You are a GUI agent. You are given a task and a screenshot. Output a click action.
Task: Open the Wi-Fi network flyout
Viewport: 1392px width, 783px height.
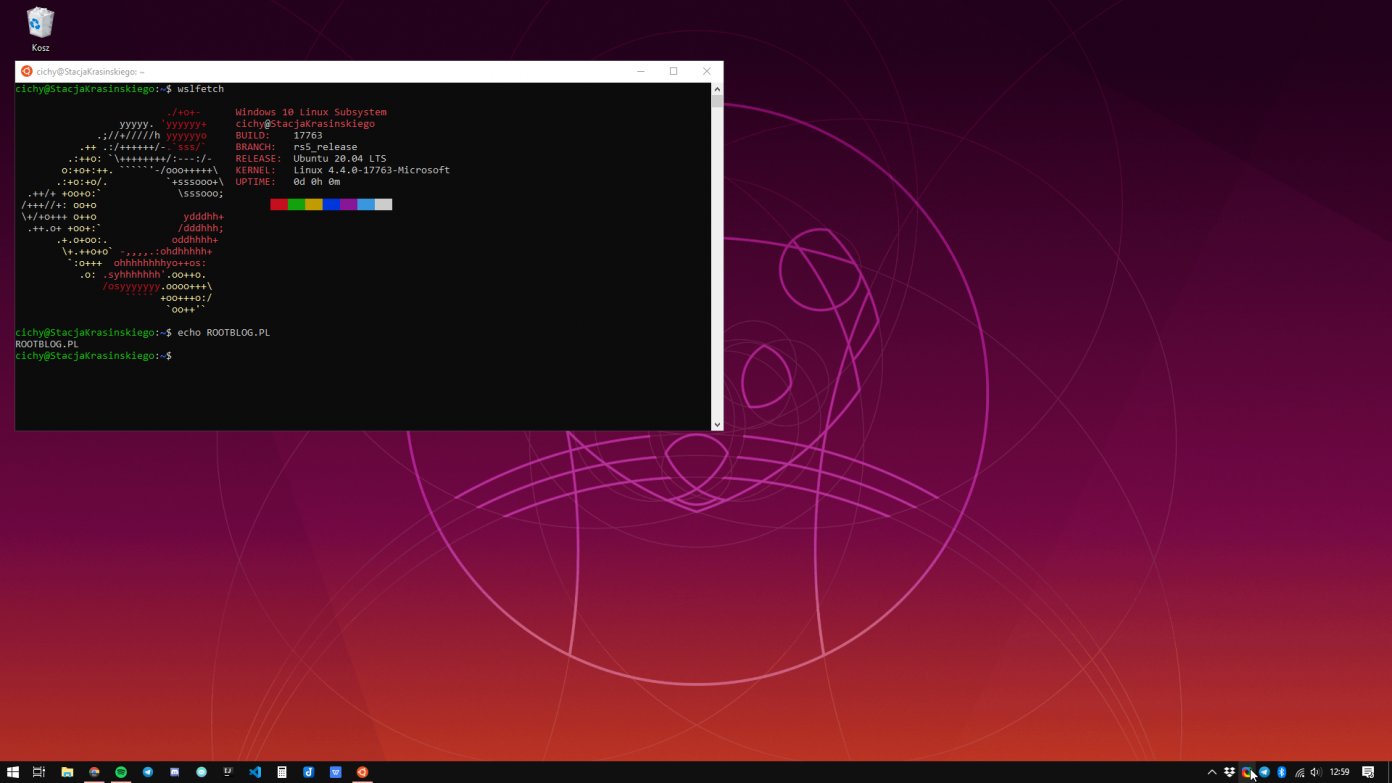(x=1299, y=772)
